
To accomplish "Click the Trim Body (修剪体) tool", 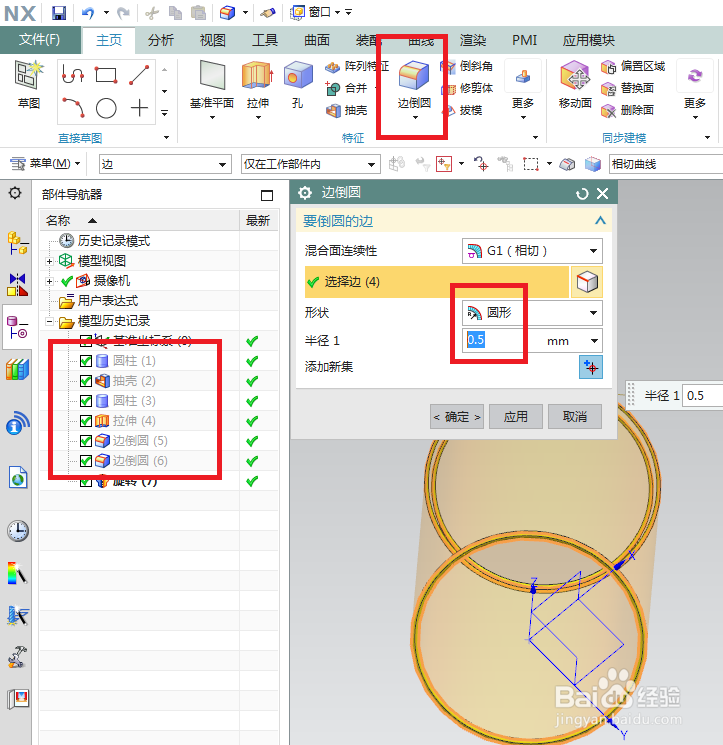I will 466,88.
